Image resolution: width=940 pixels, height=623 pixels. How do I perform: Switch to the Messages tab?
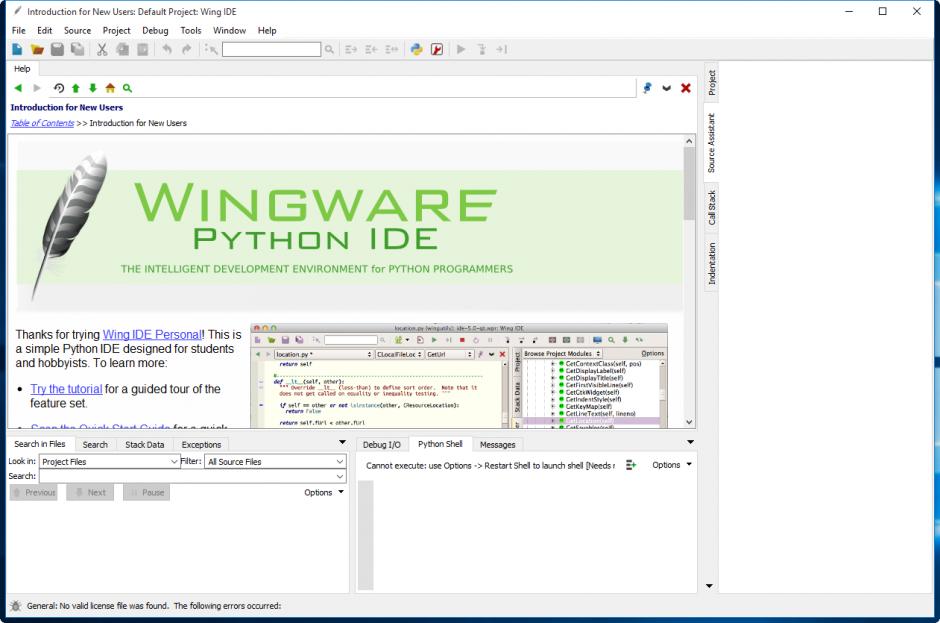pos(498,445)
